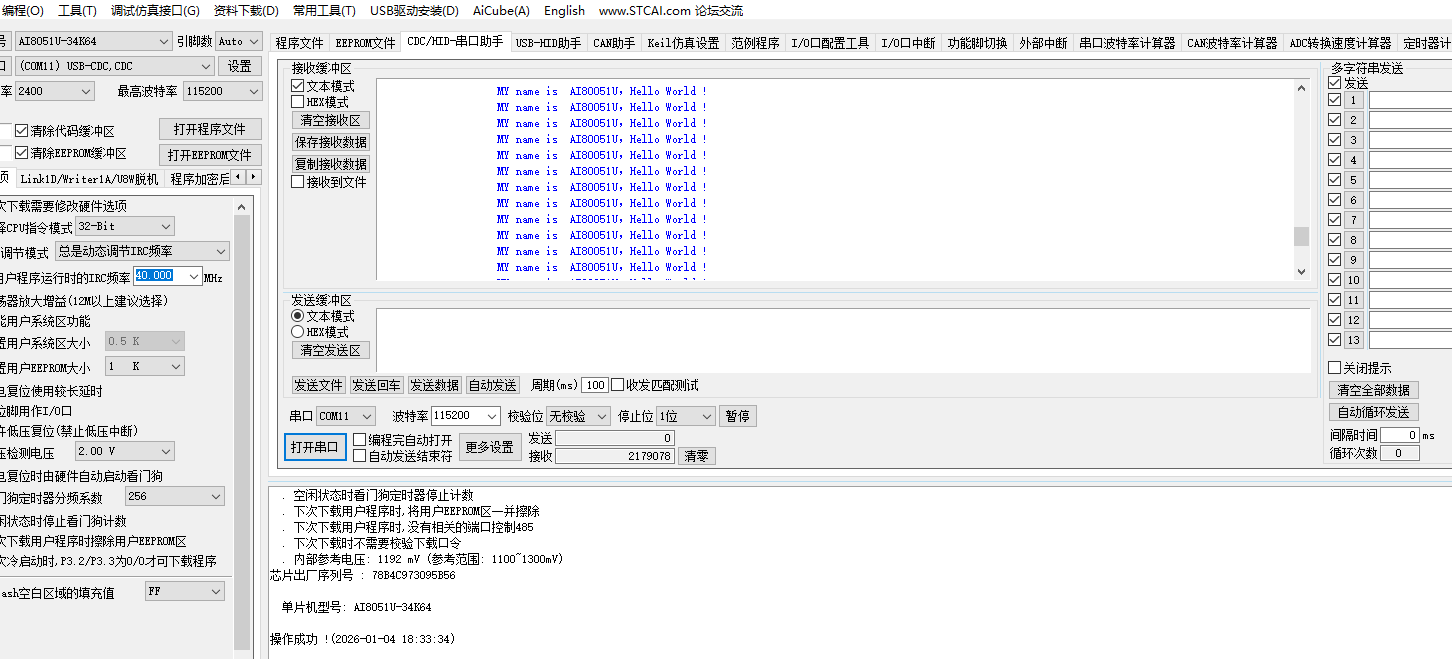Viewport: 1452px width, 659px height.
Task: Open the 工具(T) menu
Action: (79, 11)
